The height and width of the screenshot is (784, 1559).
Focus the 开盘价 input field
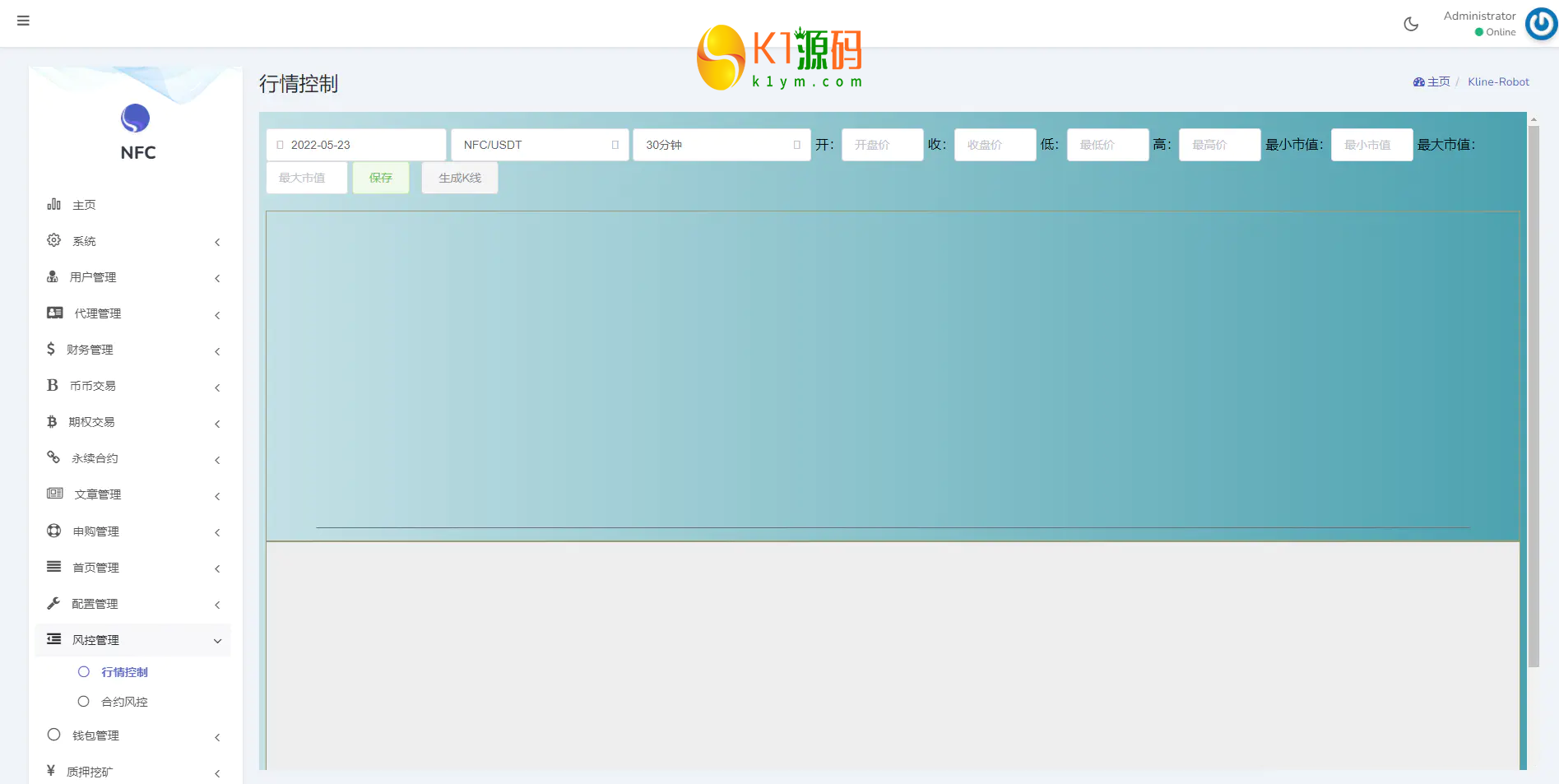pyautogui.click(x=882, y=145)
